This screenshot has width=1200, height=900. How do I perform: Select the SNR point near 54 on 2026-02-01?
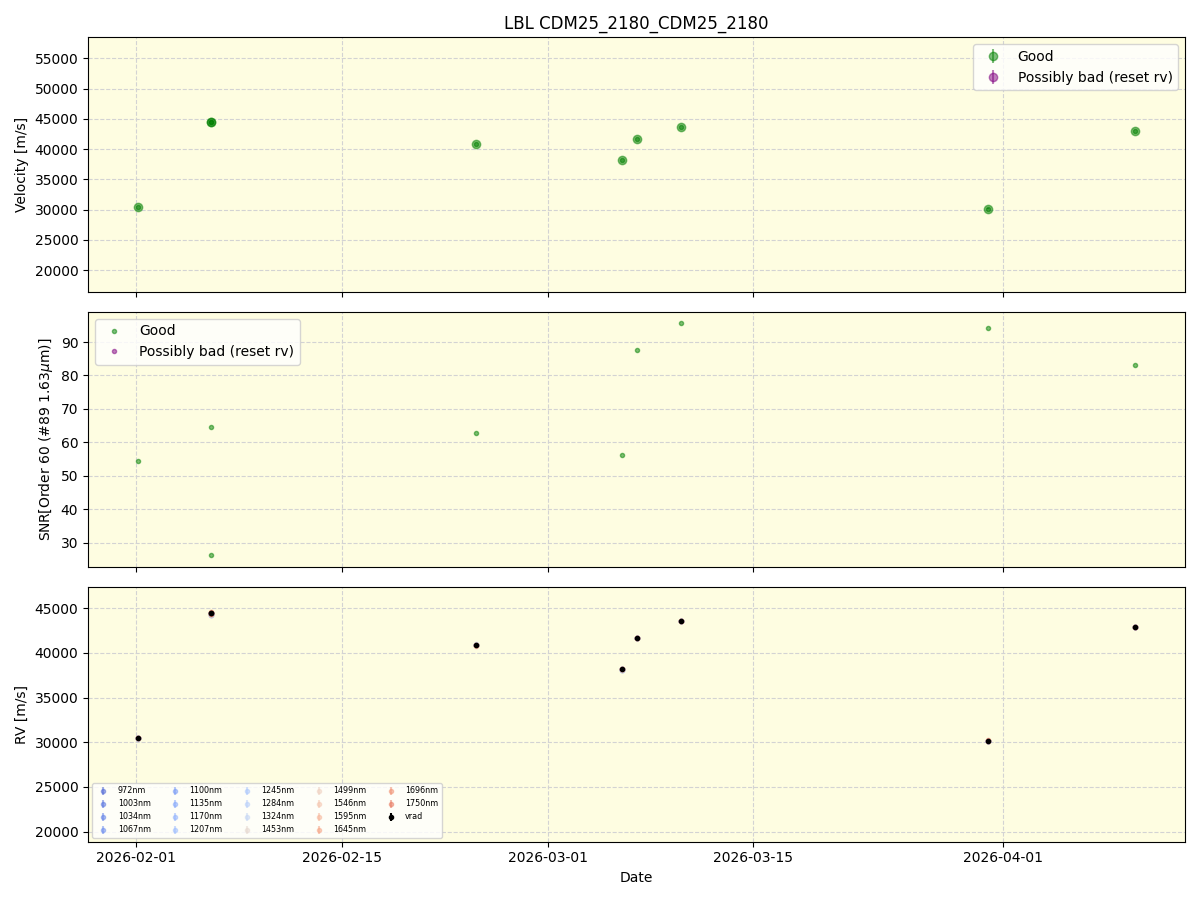point(138,461)
